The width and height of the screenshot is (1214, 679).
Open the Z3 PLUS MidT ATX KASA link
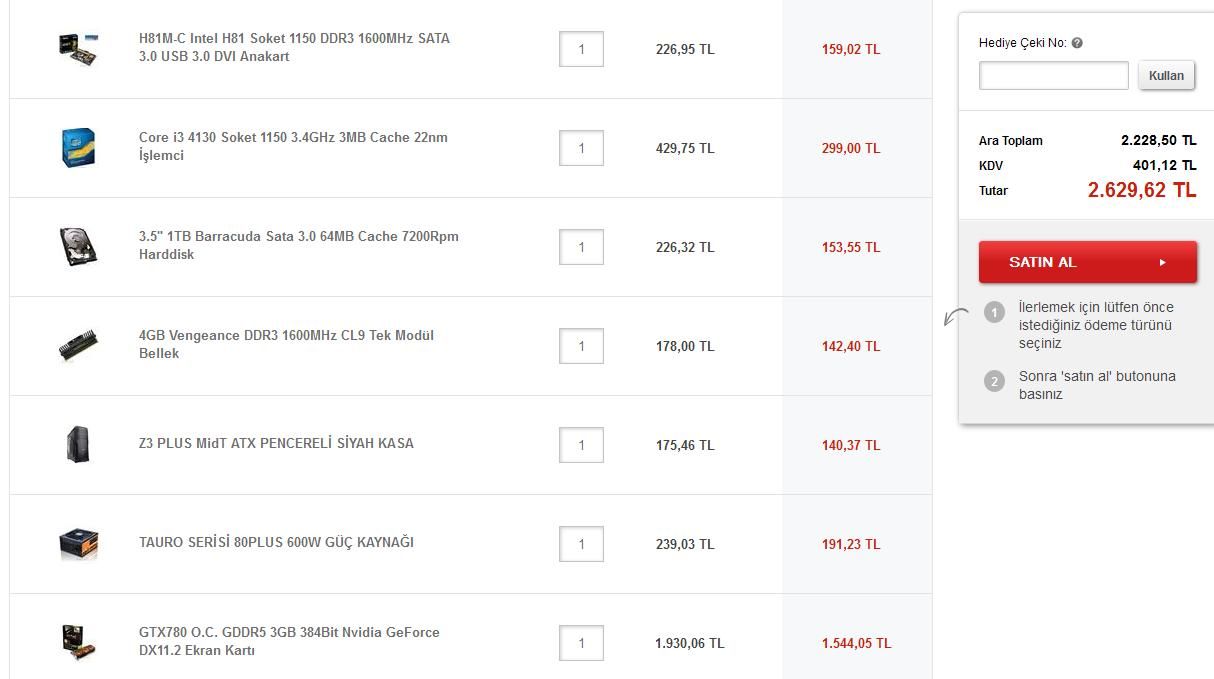tap(276, 443)
